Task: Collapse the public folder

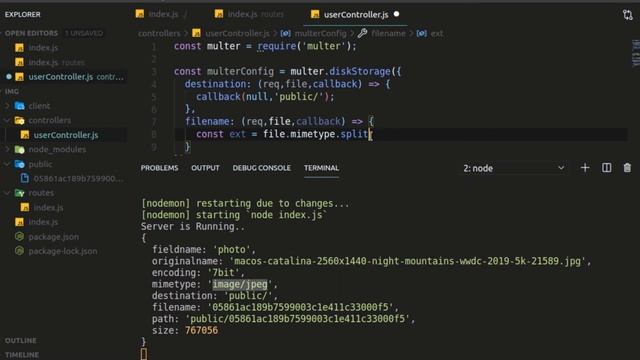Action: pyautogui.click(x=40, y=164)
